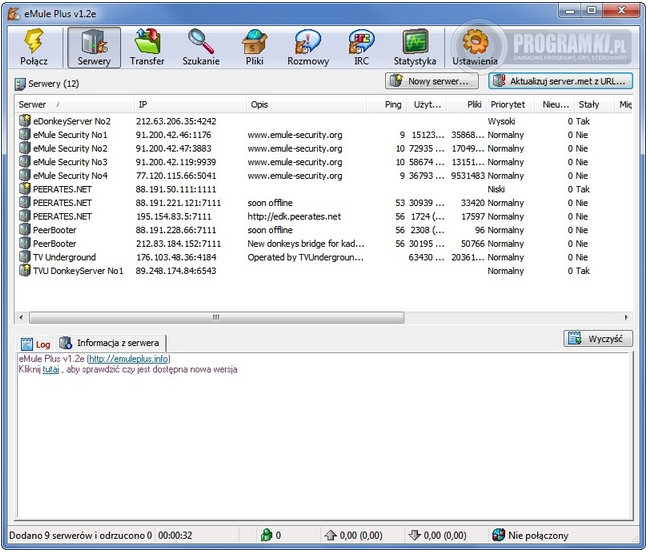Viewport: 649px width, 553px height.
Task: Click description 'New donkeys bridge for kad...'
Action: pyautogui.click(x=306, y=243)
